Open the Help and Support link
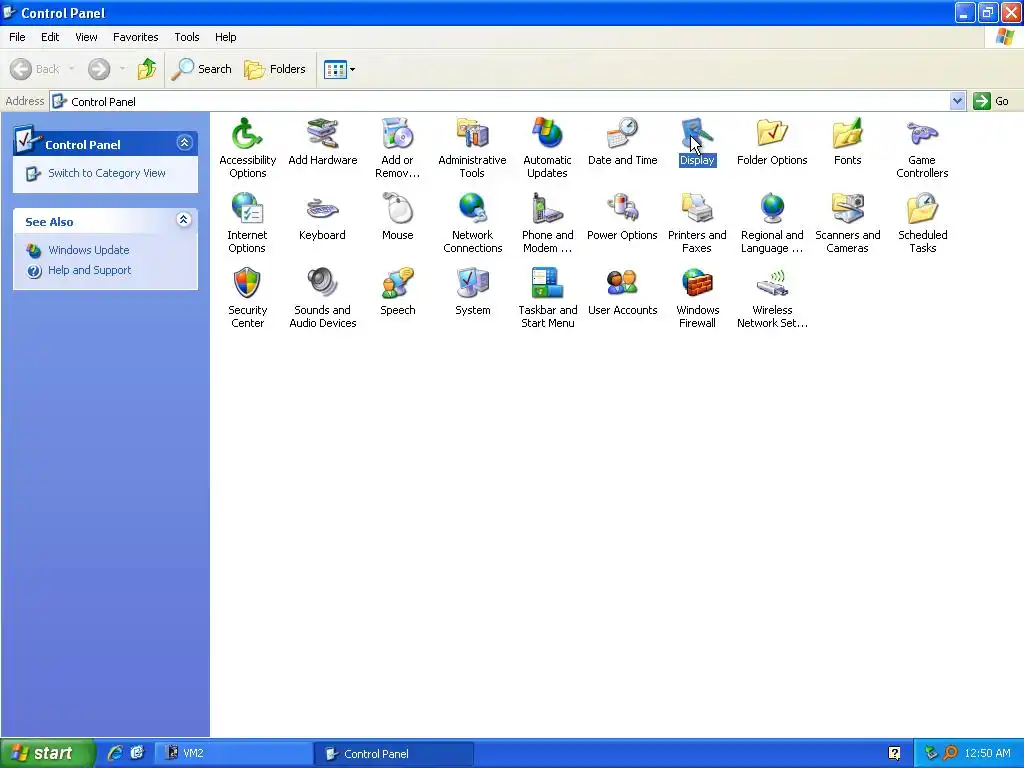 click(x=89, y=270)
